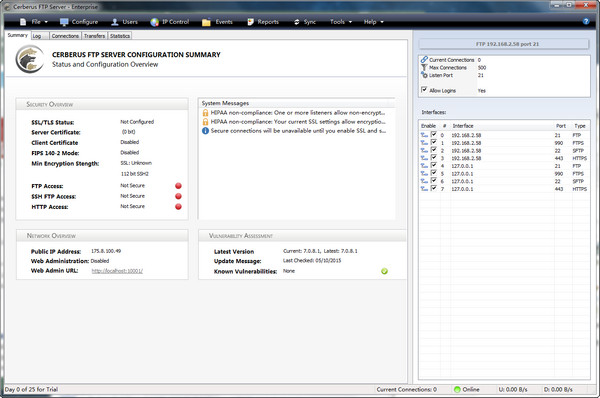600x398 pixels.
Task: Click network icon of interface 7 row
Action: [424, 189]
